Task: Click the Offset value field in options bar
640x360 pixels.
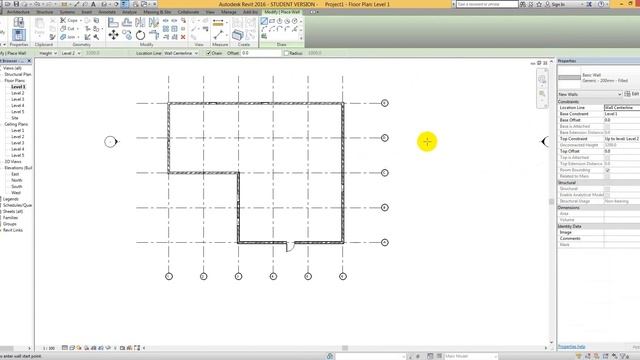Action: (260, 53)
